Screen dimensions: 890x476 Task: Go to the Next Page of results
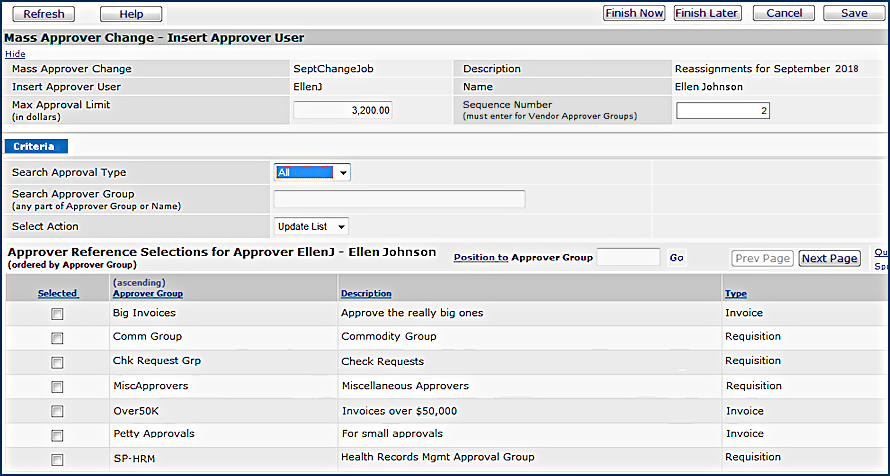(829, 258)
